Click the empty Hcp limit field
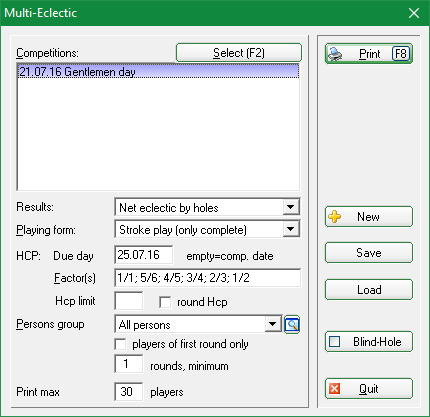The height and width of the screenshot is (417, 430). click(129, 301)
